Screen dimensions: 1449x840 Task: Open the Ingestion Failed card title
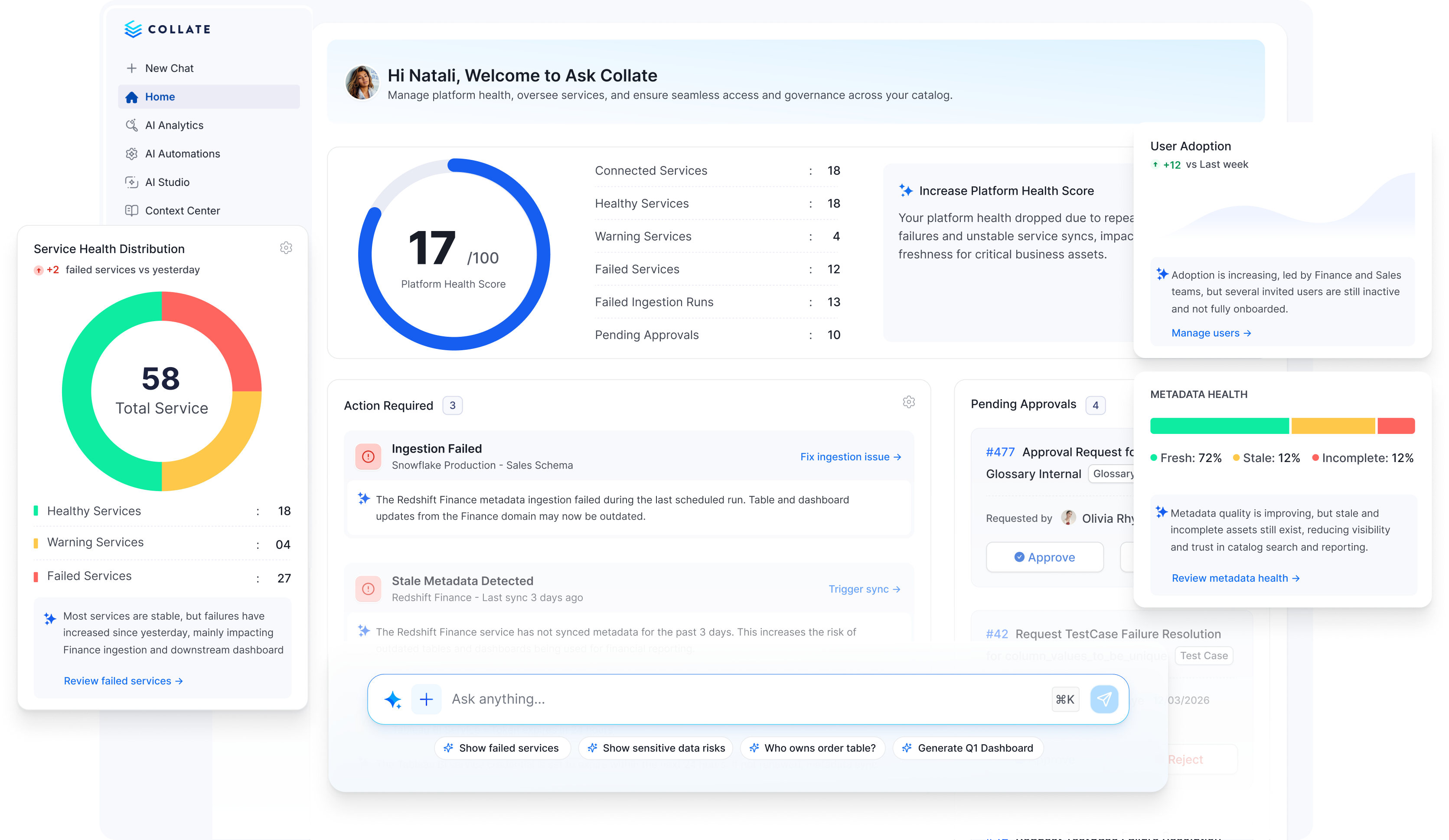[437, 449]
